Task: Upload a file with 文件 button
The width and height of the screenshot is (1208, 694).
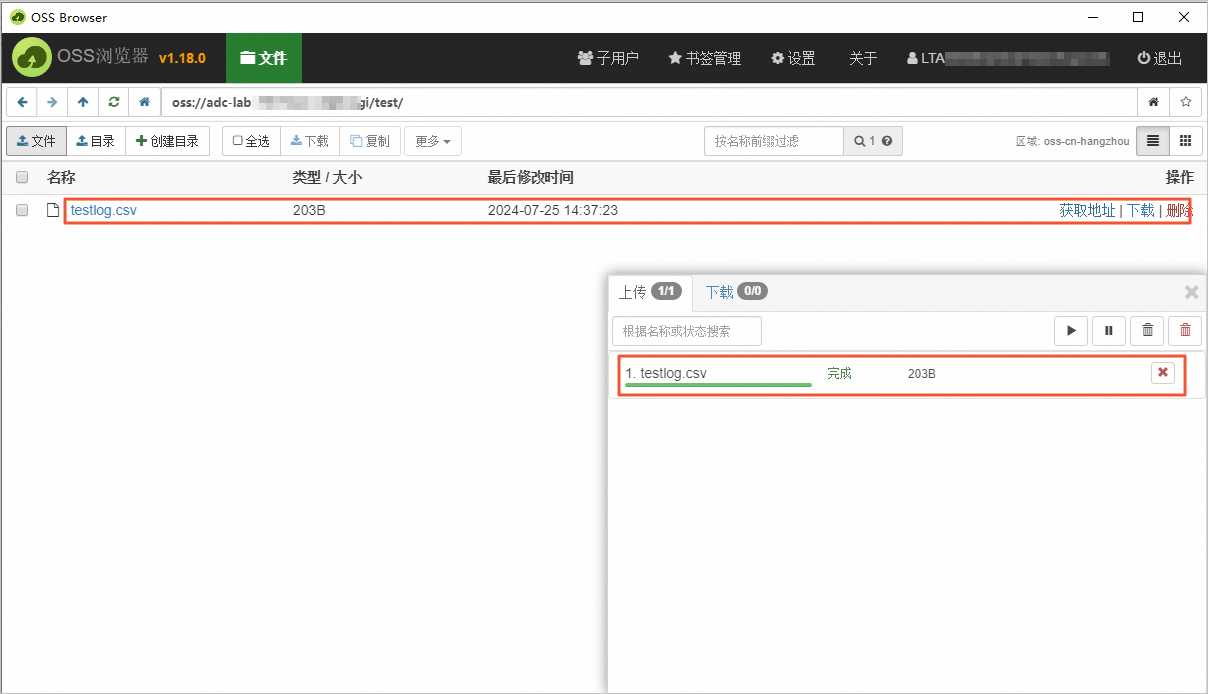Action: tap(37, 141)
